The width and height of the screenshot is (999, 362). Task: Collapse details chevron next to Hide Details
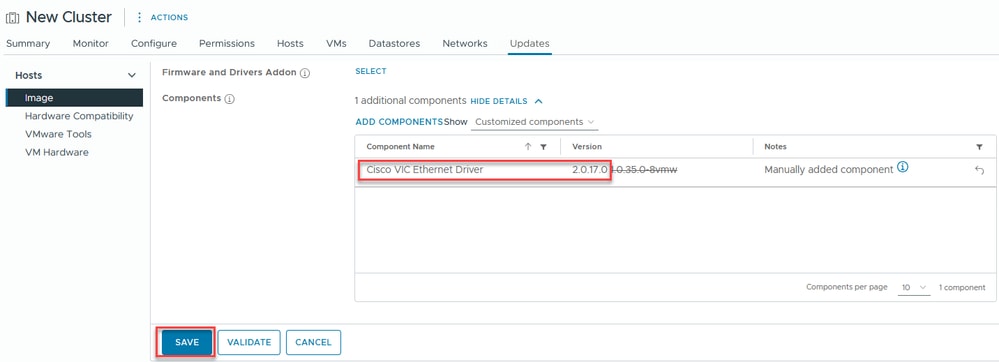click(x=538, y=101)
